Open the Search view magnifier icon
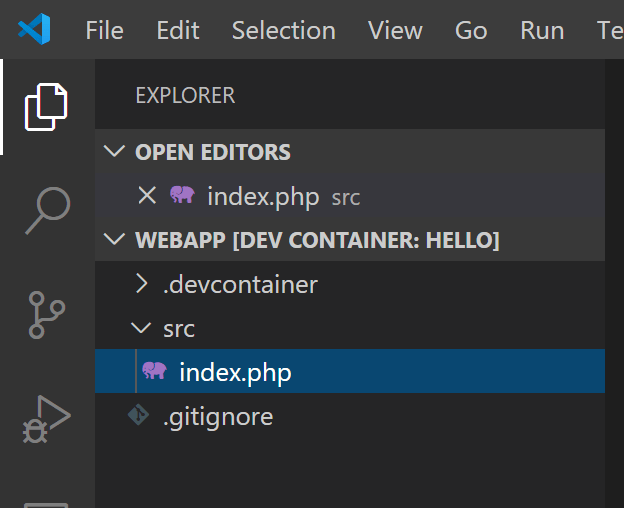Image resolution: width=624 pixels, height=508 pixels. (48, 210)
